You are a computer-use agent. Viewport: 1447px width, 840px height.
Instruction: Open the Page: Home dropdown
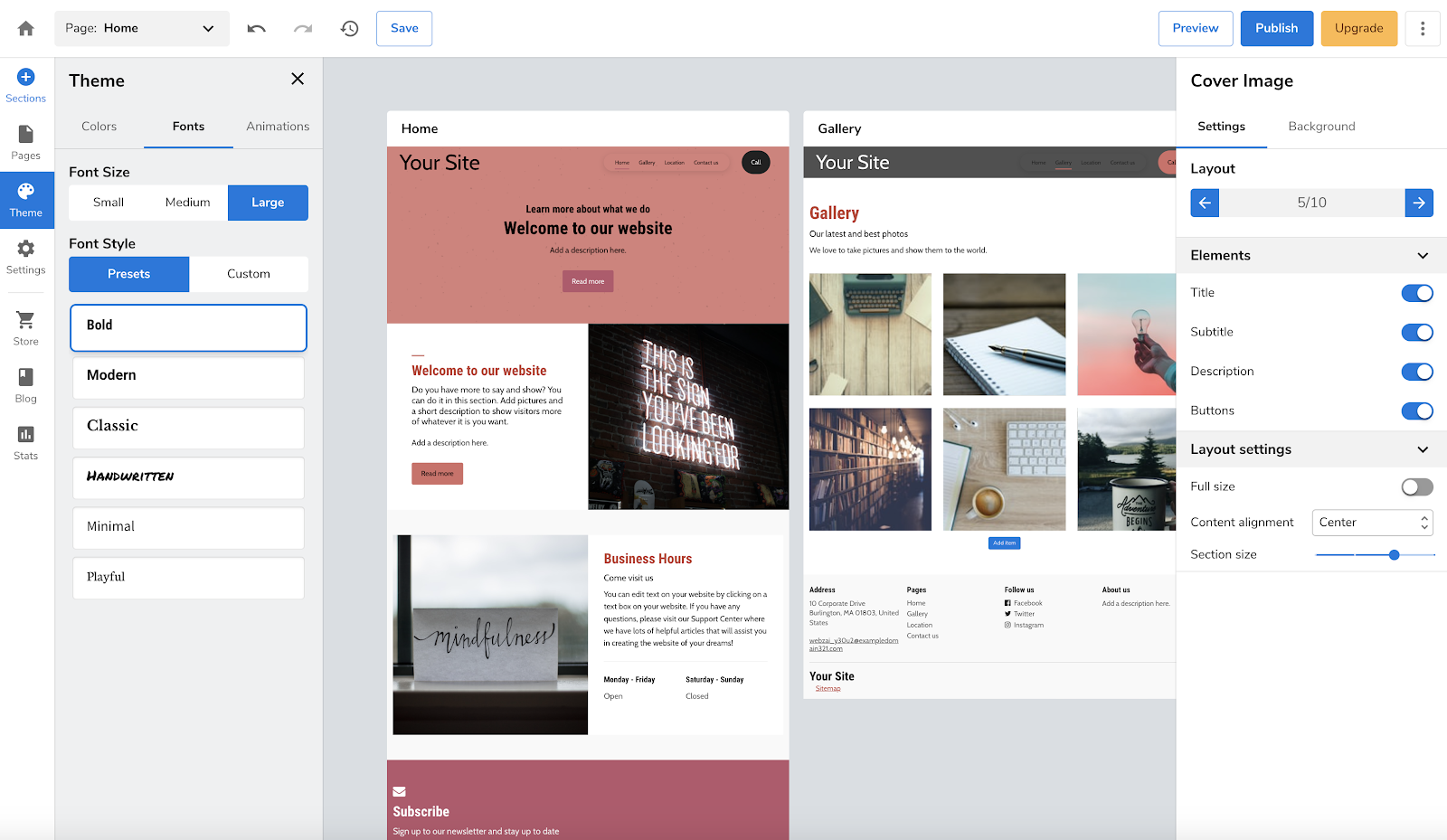142,28
